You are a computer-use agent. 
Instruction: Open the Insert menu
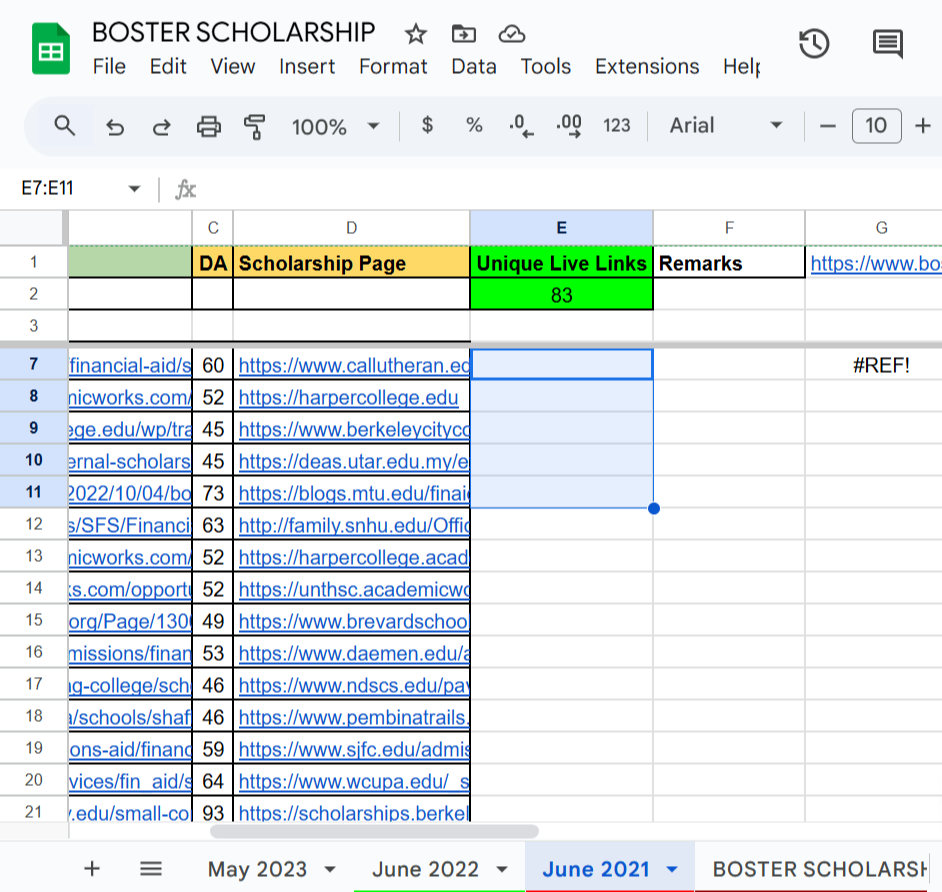[x=307, y=67]
